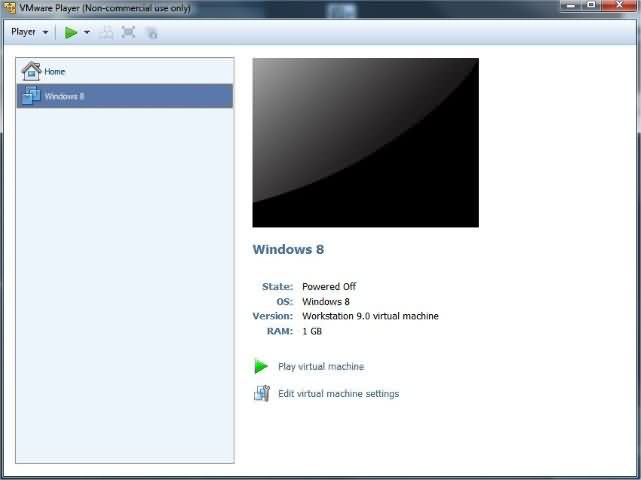Image resolution: width=641 pixels, height=480 pixels.
Task: Click the VMware Player title bar icon
Action: point(9,8)
